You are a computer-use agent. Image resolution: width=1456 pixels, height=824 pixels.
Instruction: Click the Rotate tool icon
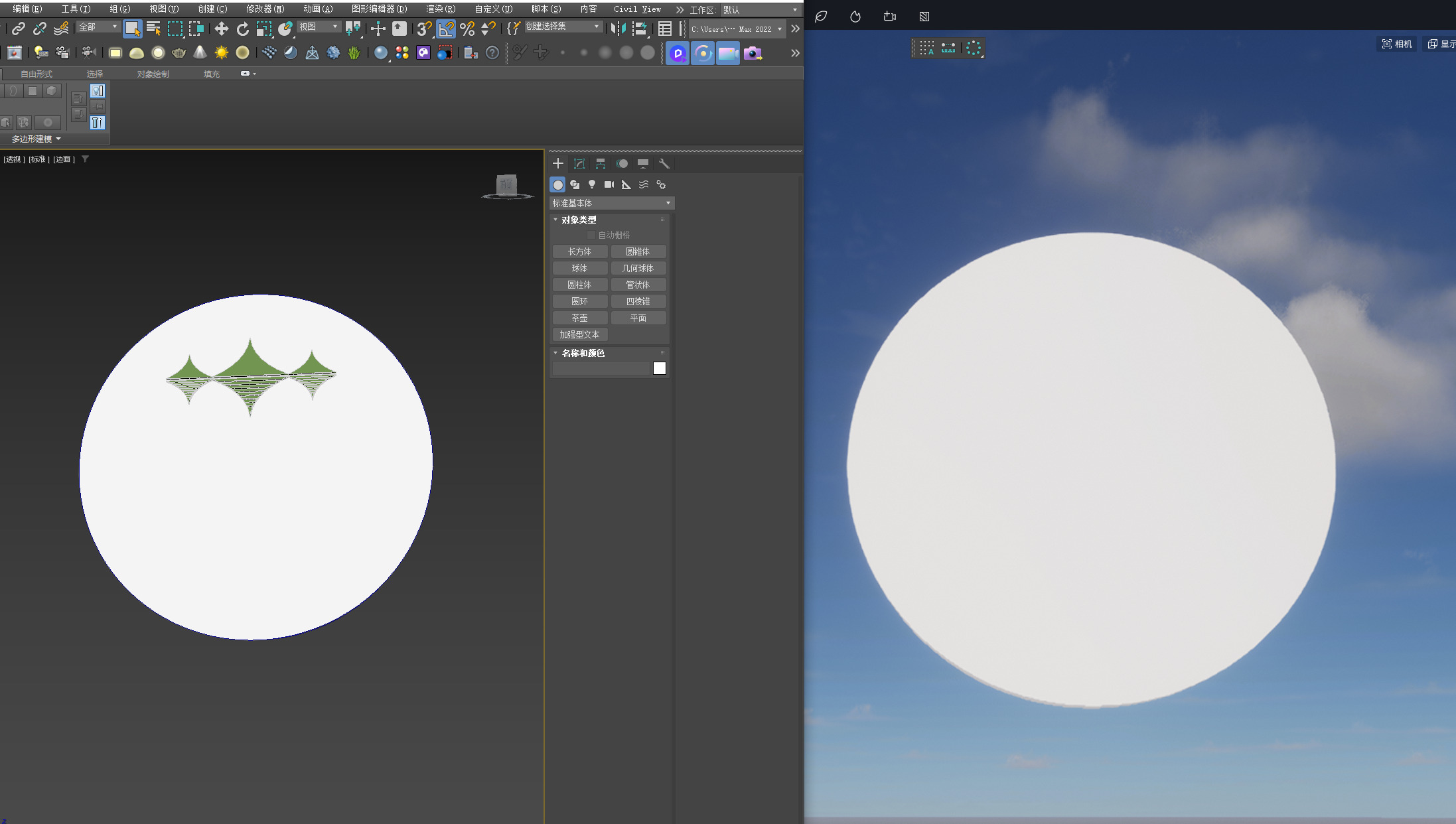[243, 29]
